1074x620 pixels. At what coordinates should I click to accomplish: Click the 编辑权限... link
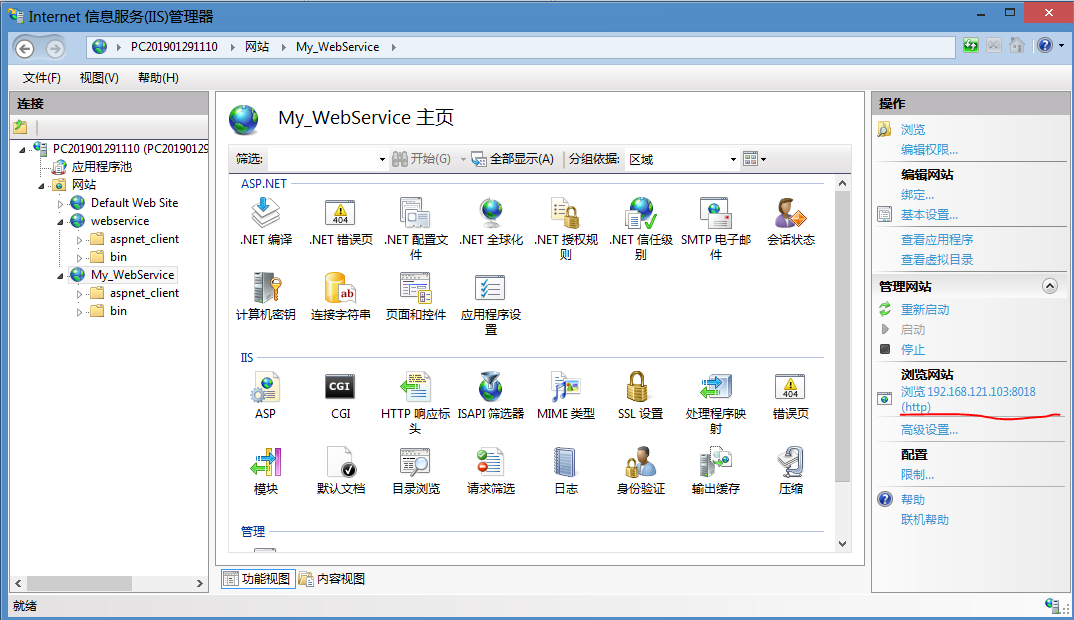pos(929,149)
